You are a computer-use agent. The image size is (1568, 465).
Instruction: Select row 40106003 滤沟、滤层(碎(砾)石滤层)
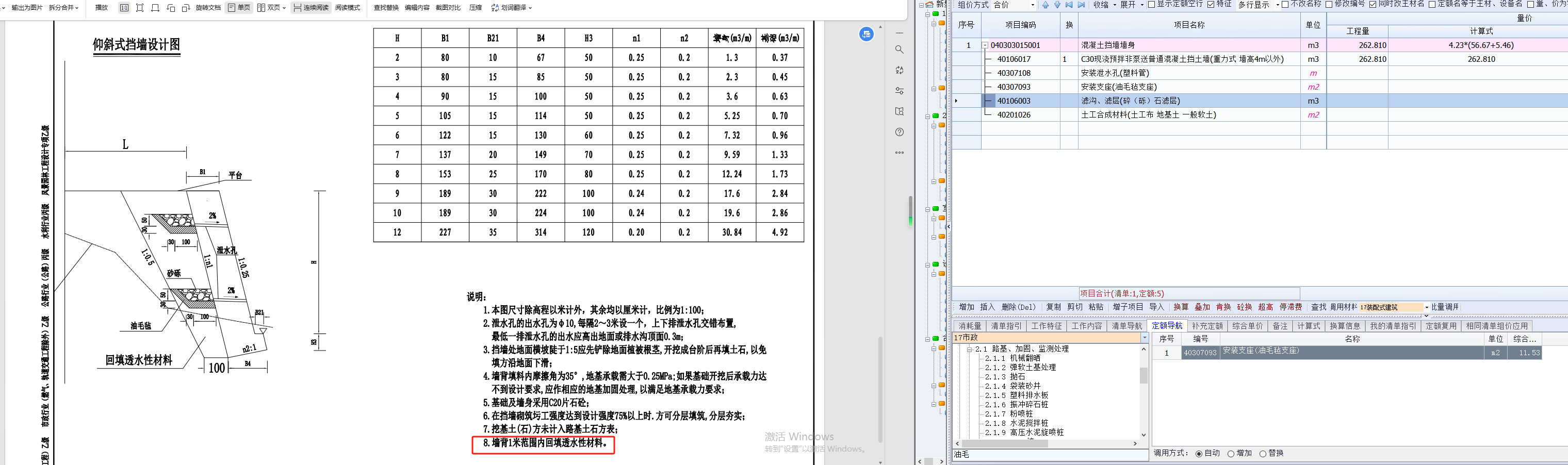click(x=1260, y=101)
